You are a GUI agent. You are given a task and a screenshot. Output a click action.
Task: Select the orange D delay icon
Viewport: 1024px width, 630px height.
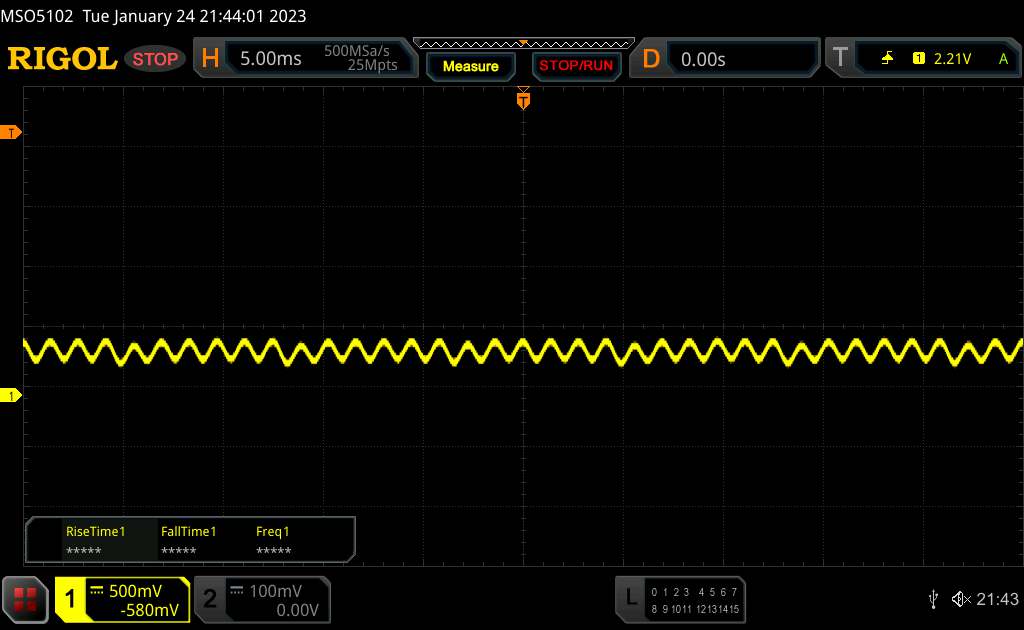click(651, 59)
